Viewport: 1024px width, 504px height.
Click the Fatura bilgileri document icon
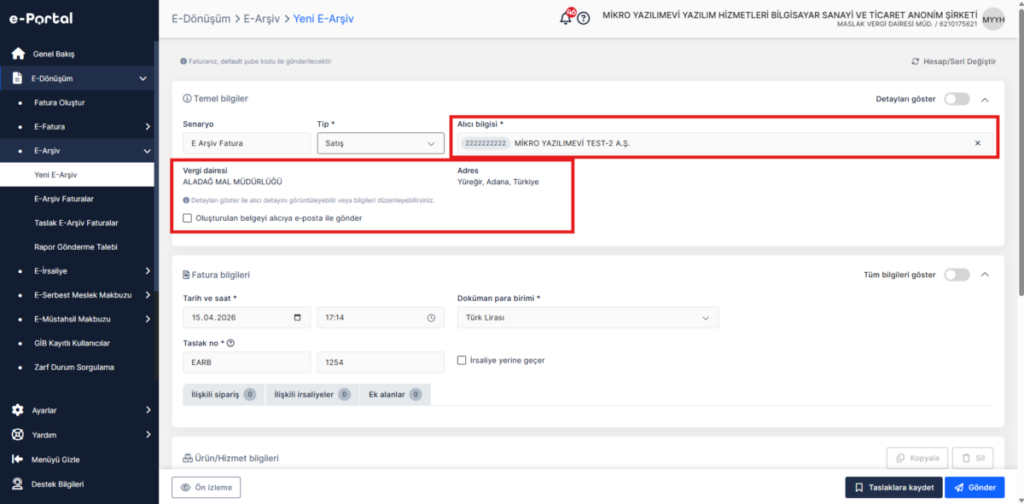187,276
